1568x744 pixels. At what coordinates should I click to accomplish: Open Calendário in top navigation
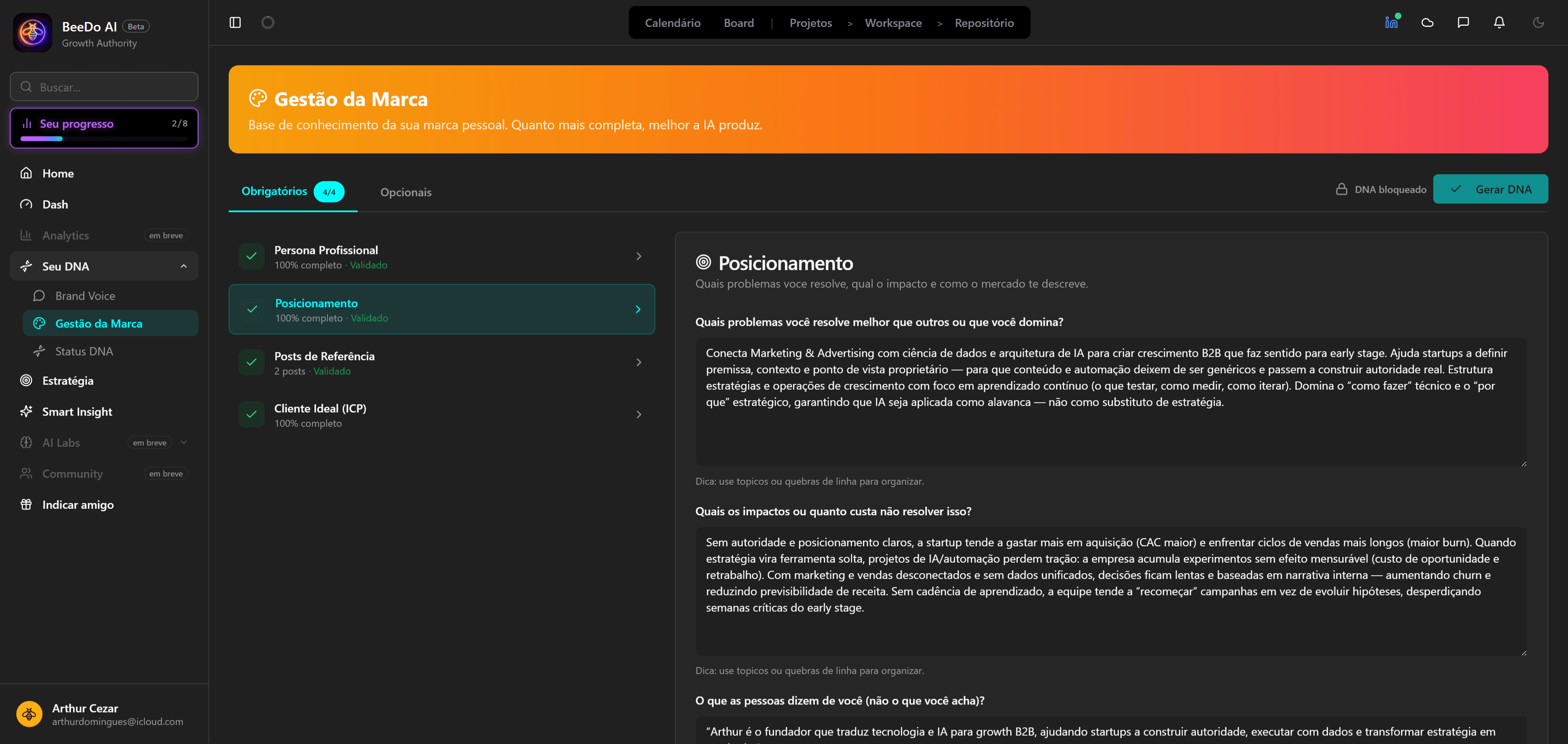(673, 22)
